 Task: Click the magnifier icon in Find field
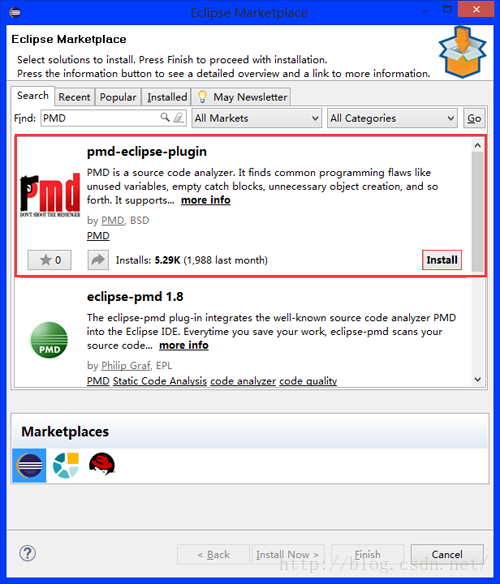pyautogui.click(x=165, y=118)
